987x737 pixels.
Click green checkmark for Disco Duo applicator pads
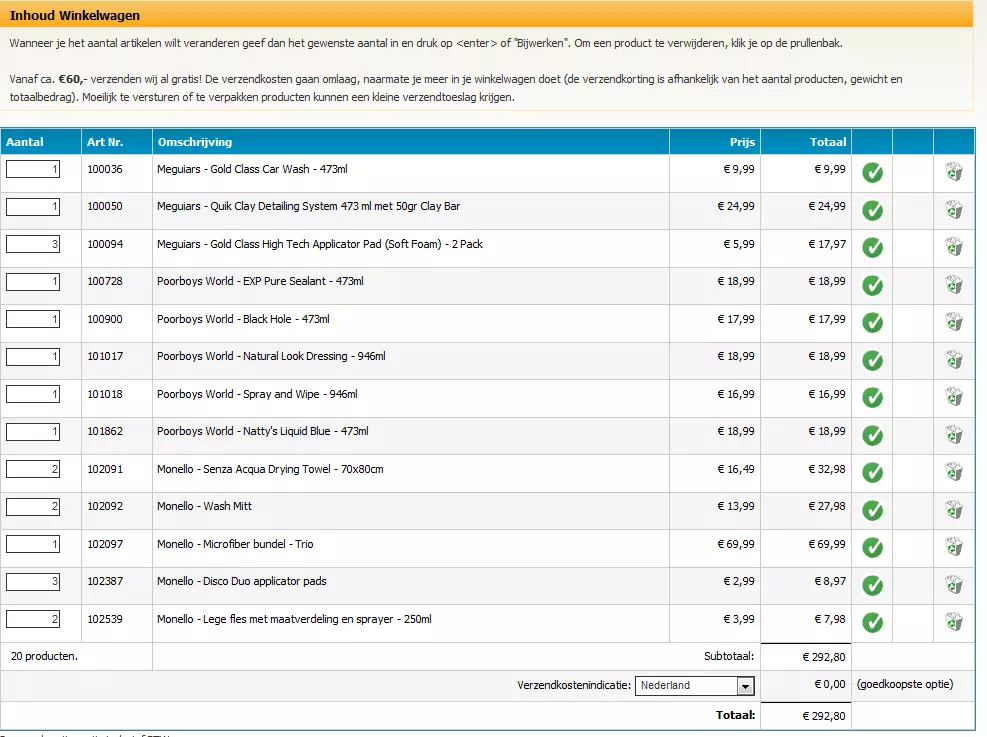pos(872,585)
